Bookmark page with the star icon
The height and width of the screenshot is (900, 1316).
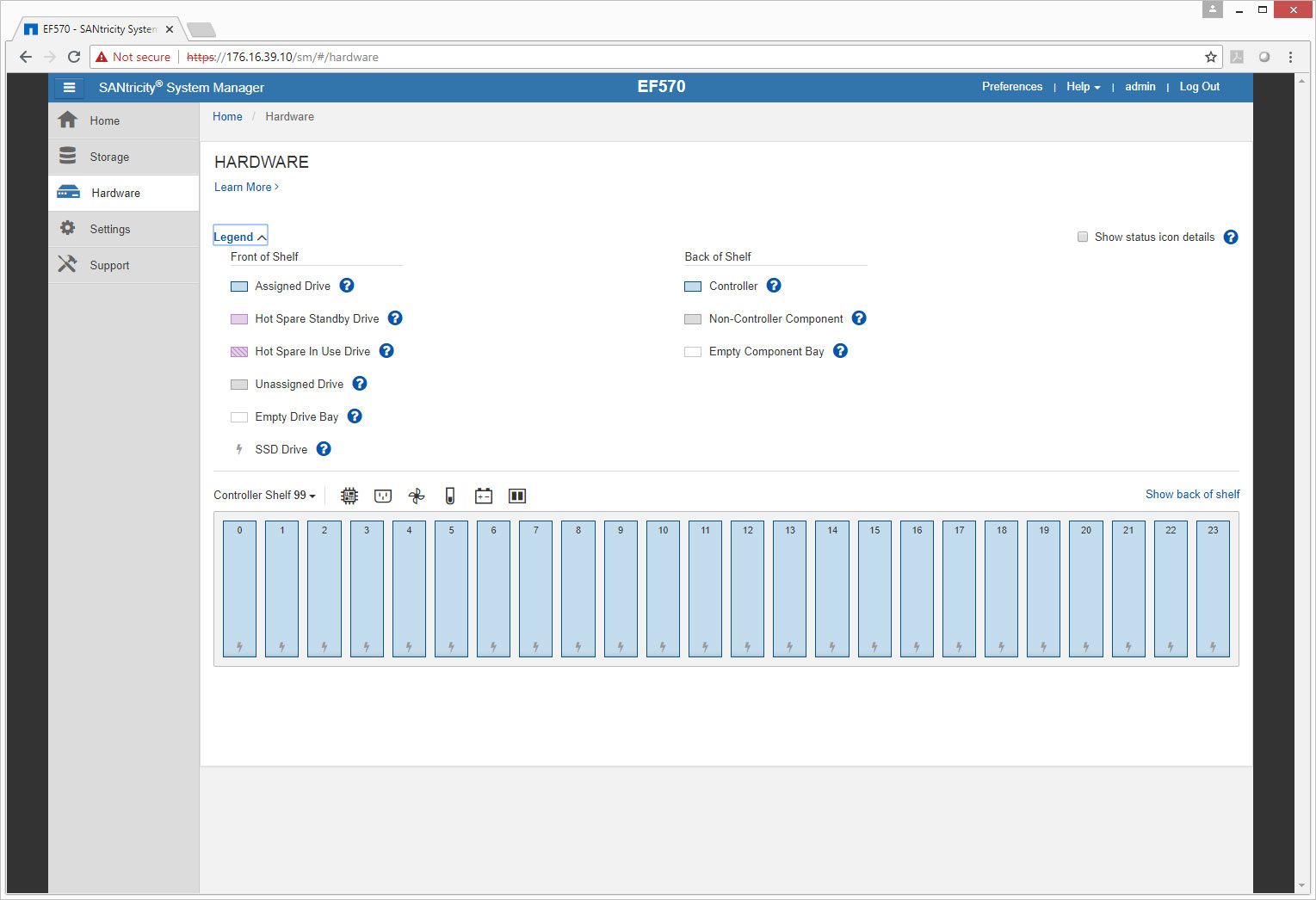click(x=1211, y=57)
